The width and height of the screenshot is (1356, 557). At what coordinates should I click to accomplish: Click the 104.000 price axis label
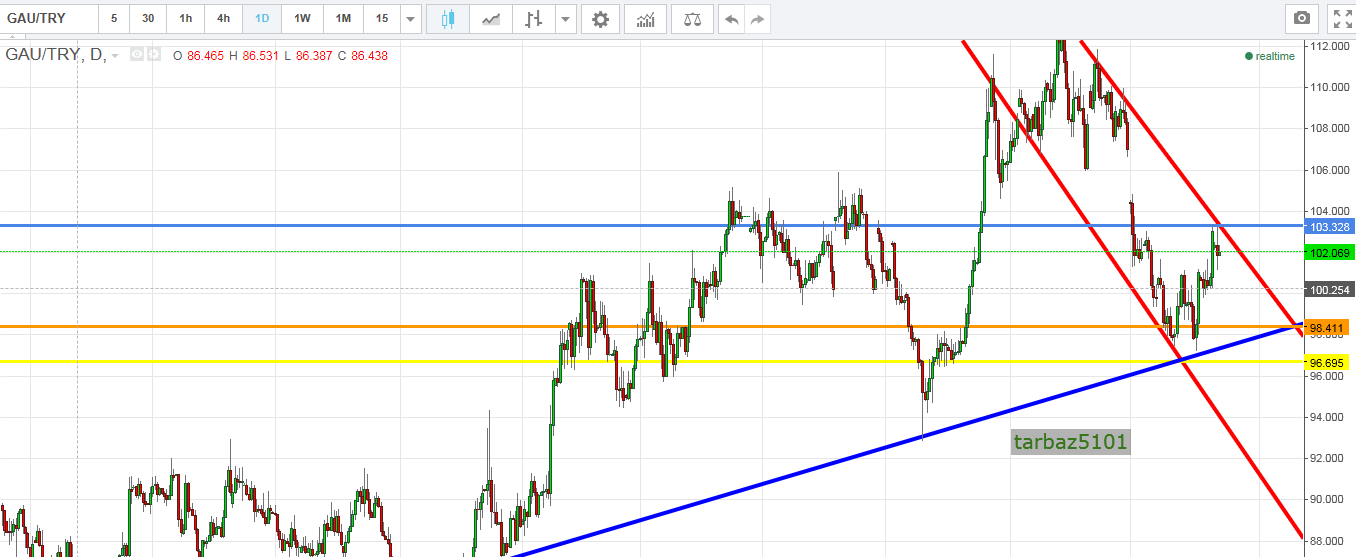(1329, 211)
